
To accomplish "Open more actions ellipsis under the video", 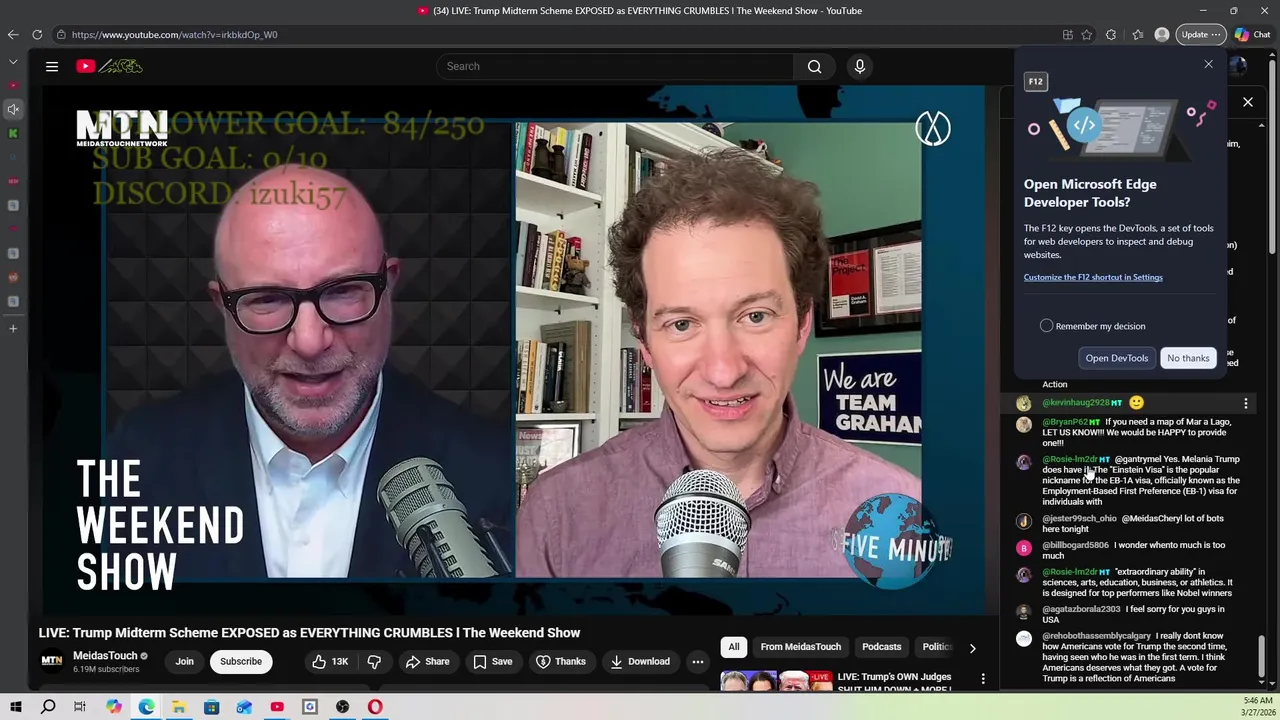I will (x=698, y=661).
